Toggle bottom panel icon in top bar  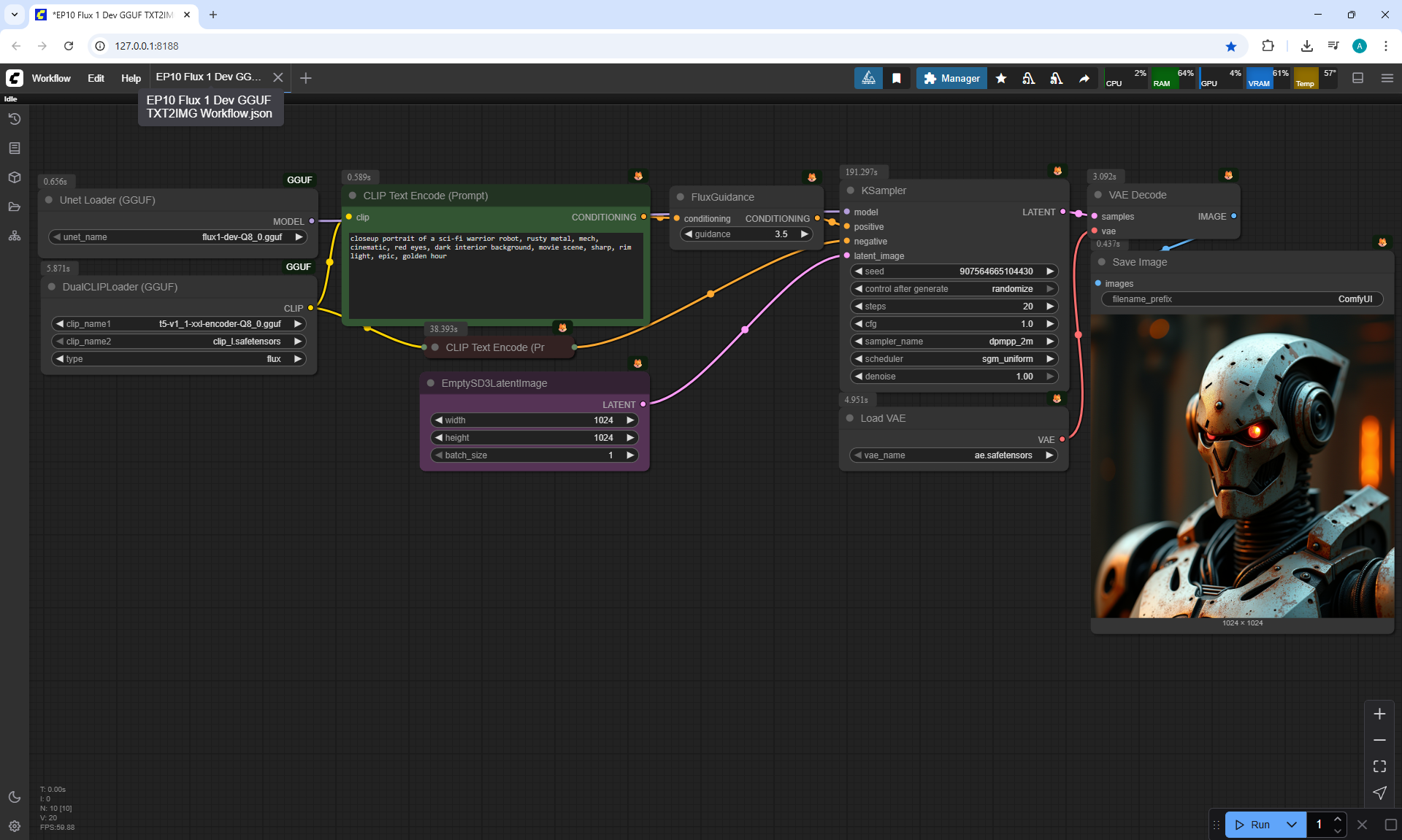click(x=1358, y=78)
